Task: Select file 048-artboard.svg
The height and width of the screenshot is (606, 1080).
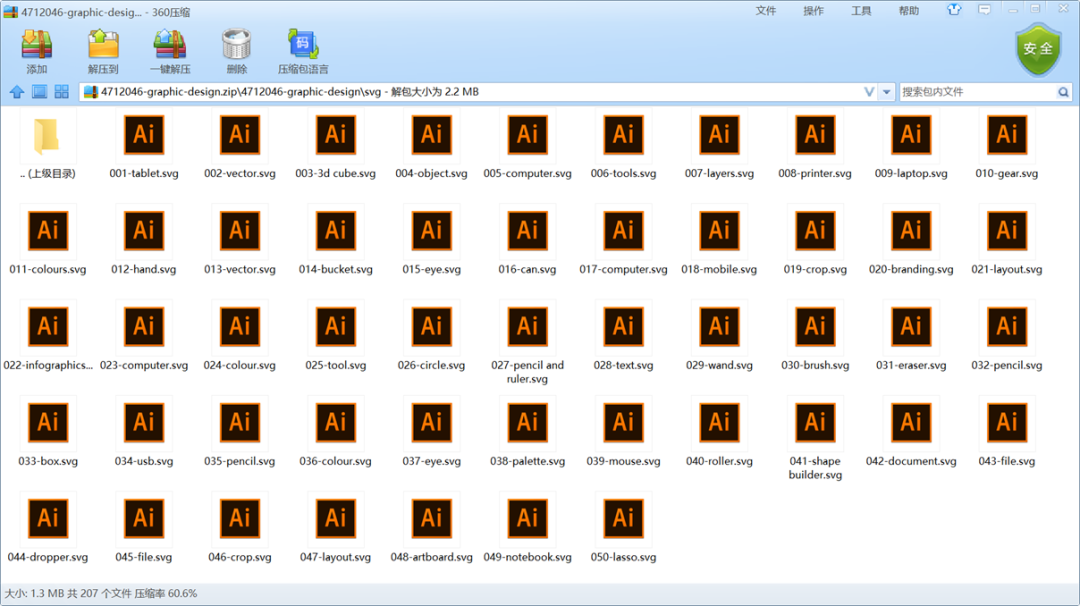Action: [432, 529]
